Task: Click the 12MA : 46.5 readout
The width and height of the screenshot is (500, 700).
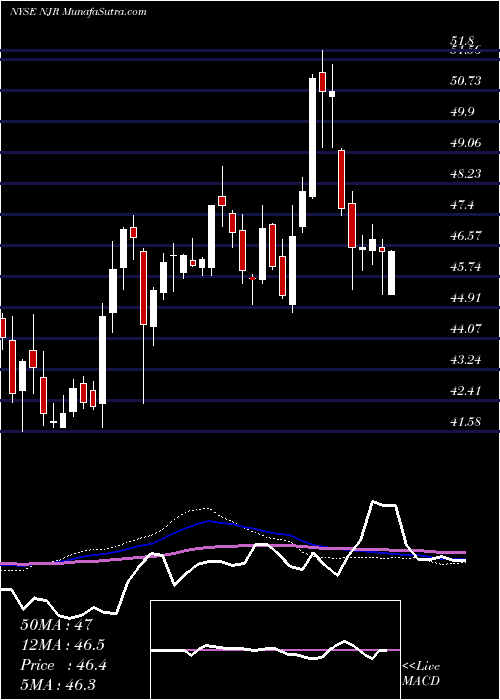Action: [x=63, y=645]
